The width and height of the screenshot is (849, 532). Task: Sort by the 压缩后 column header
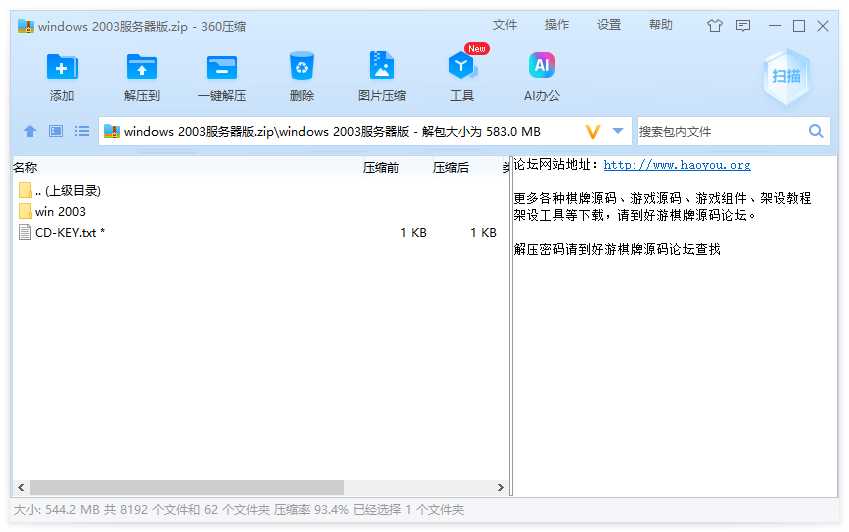tap(450, 168)
